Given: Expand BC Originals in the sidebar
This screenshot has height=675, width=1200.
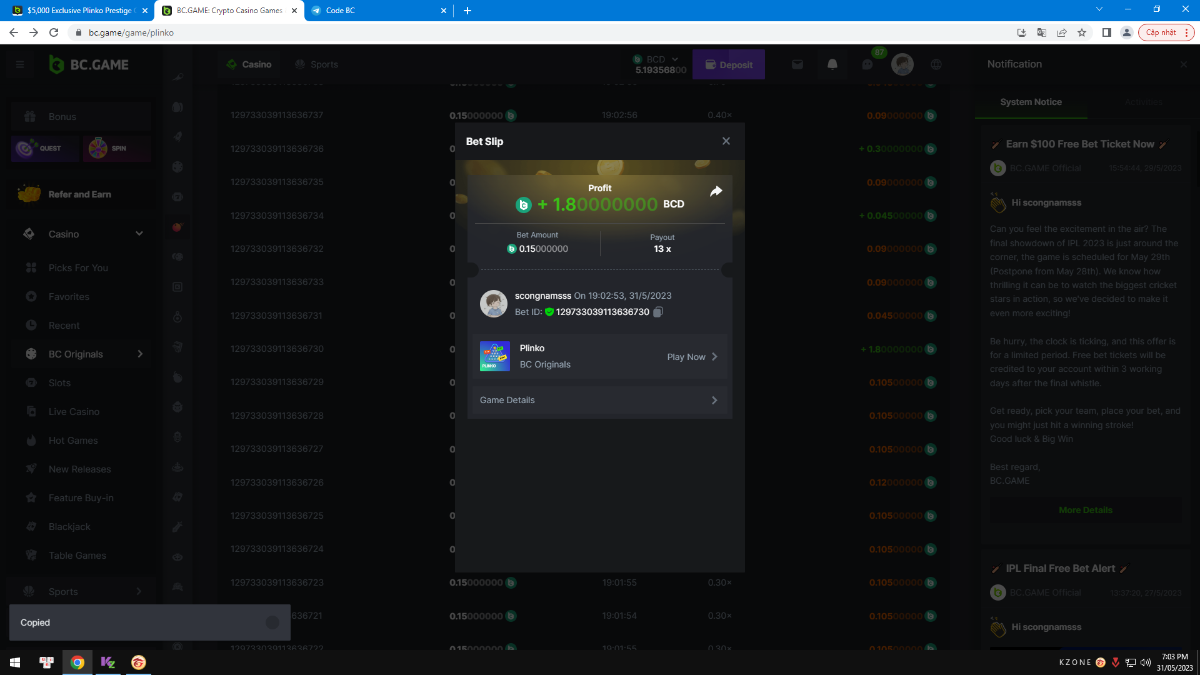Looking at the screenshot, I should 139,354.
